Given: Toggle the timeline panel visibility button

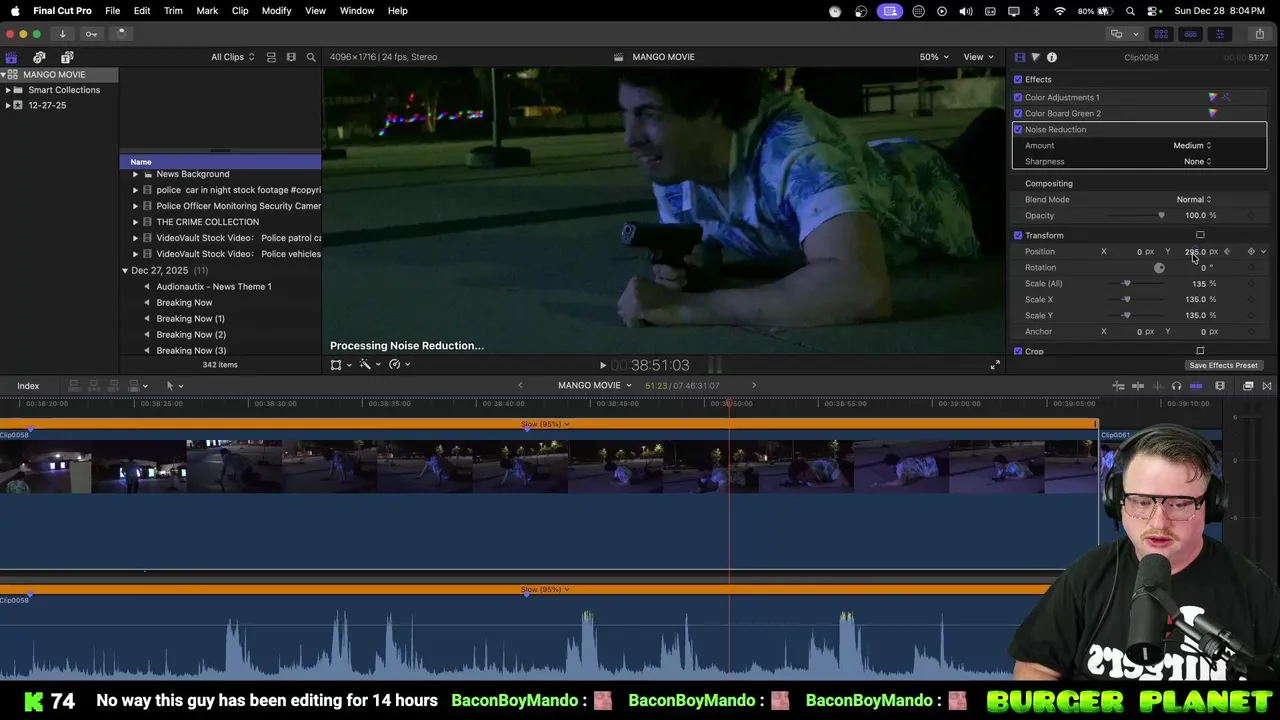Looking at the screenshot, I should pyautogui.click(x=1191, y=34).
